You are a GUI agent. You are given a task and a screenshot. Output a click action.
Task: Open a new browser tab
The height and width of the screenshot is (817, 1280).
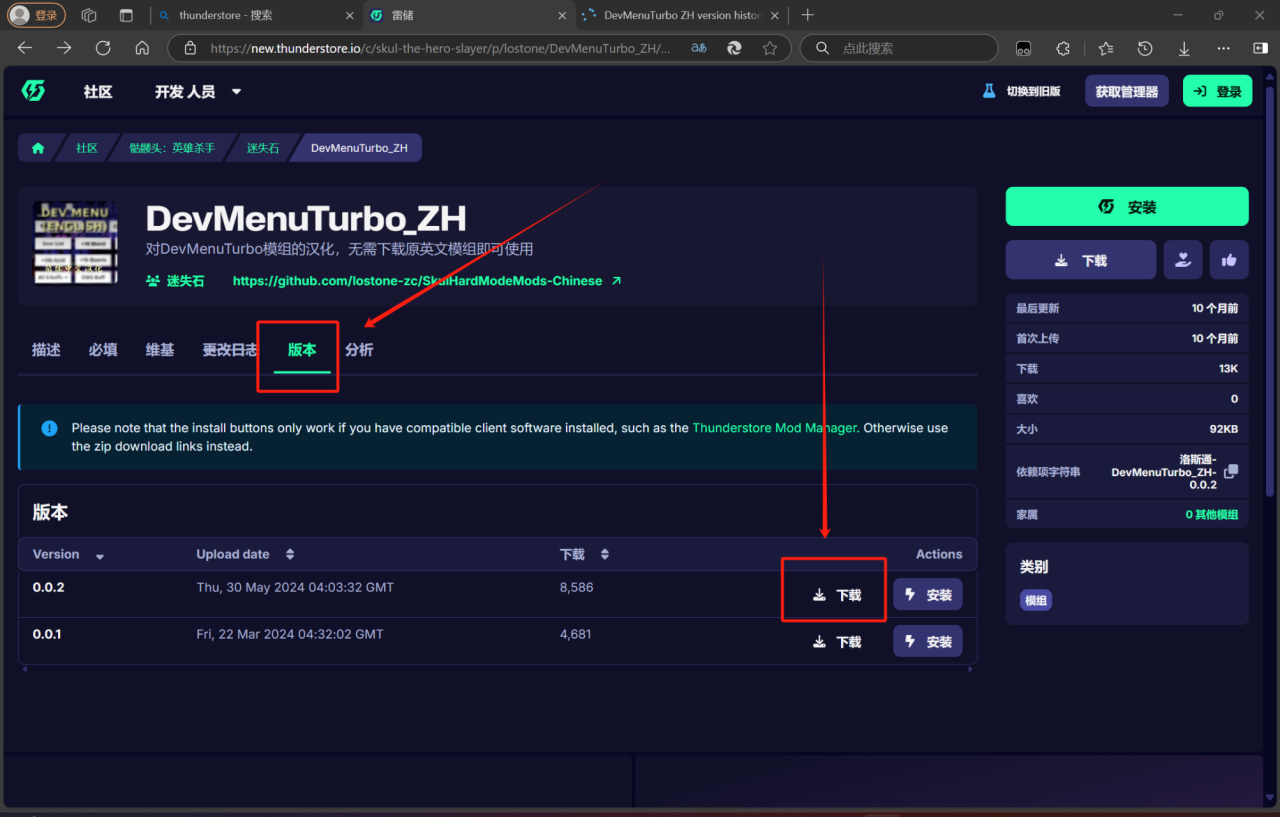pyautogui.click(x=808, y=15)
